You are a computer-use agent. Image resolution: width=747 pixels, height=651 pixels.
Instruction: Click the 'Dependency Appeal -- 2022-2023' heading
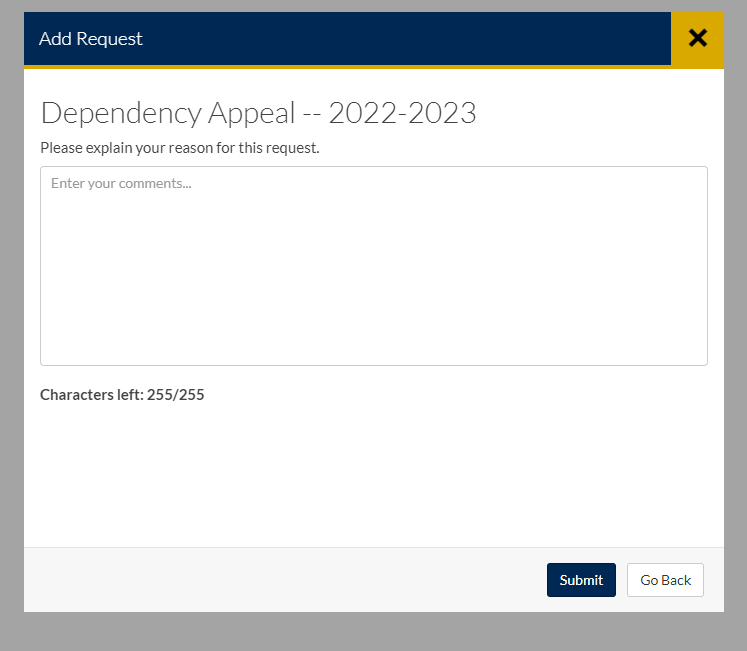259,113
